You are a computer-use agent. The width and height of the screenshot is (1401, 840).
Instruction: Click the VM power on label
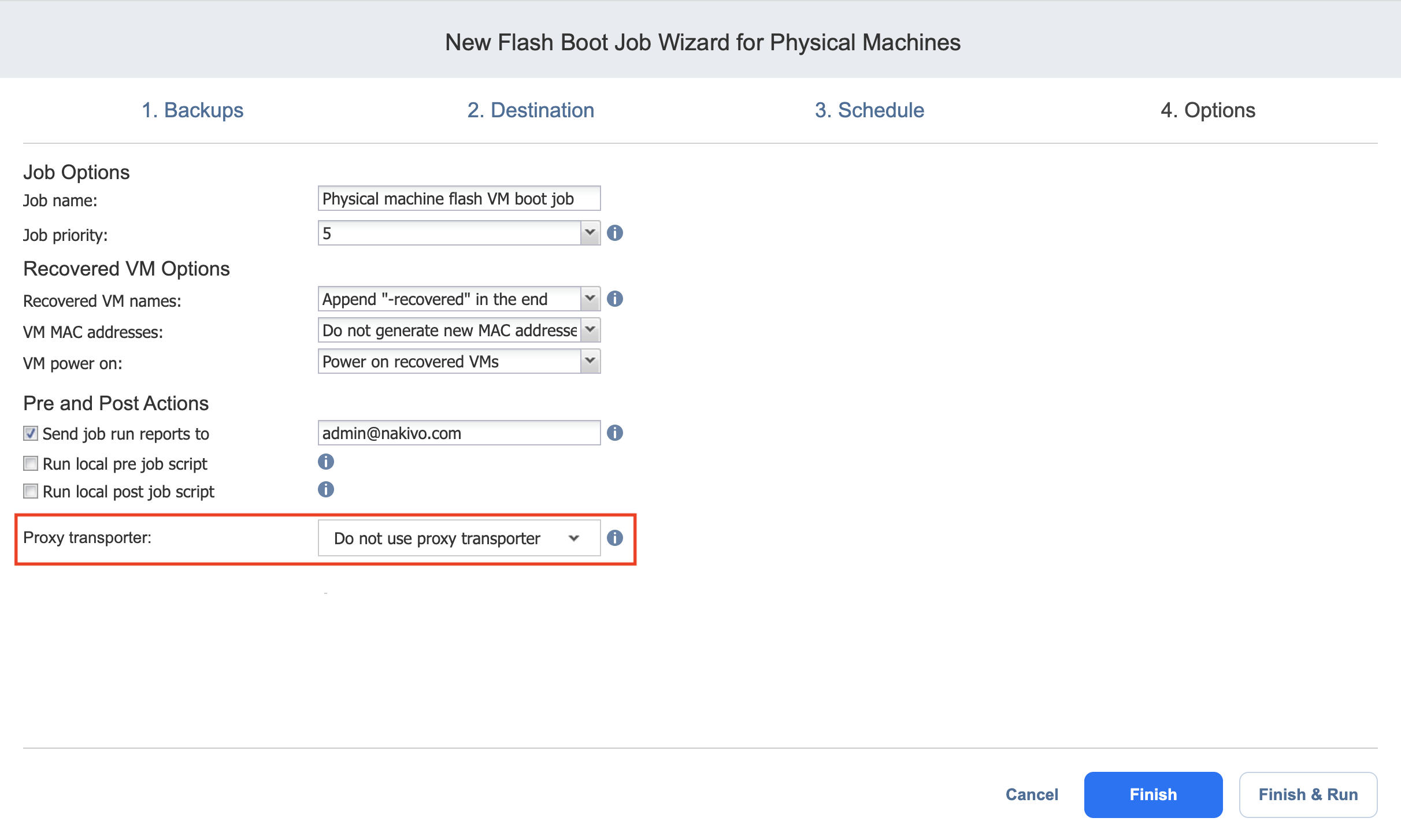(73, 363)
